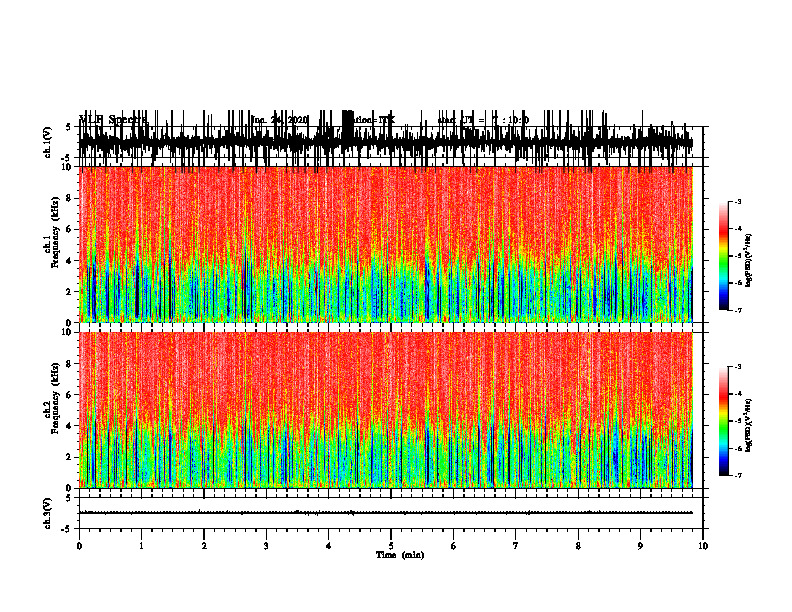
Task: Click the ch.3 voltage waveform trace
Action: [x=385, y=513]
